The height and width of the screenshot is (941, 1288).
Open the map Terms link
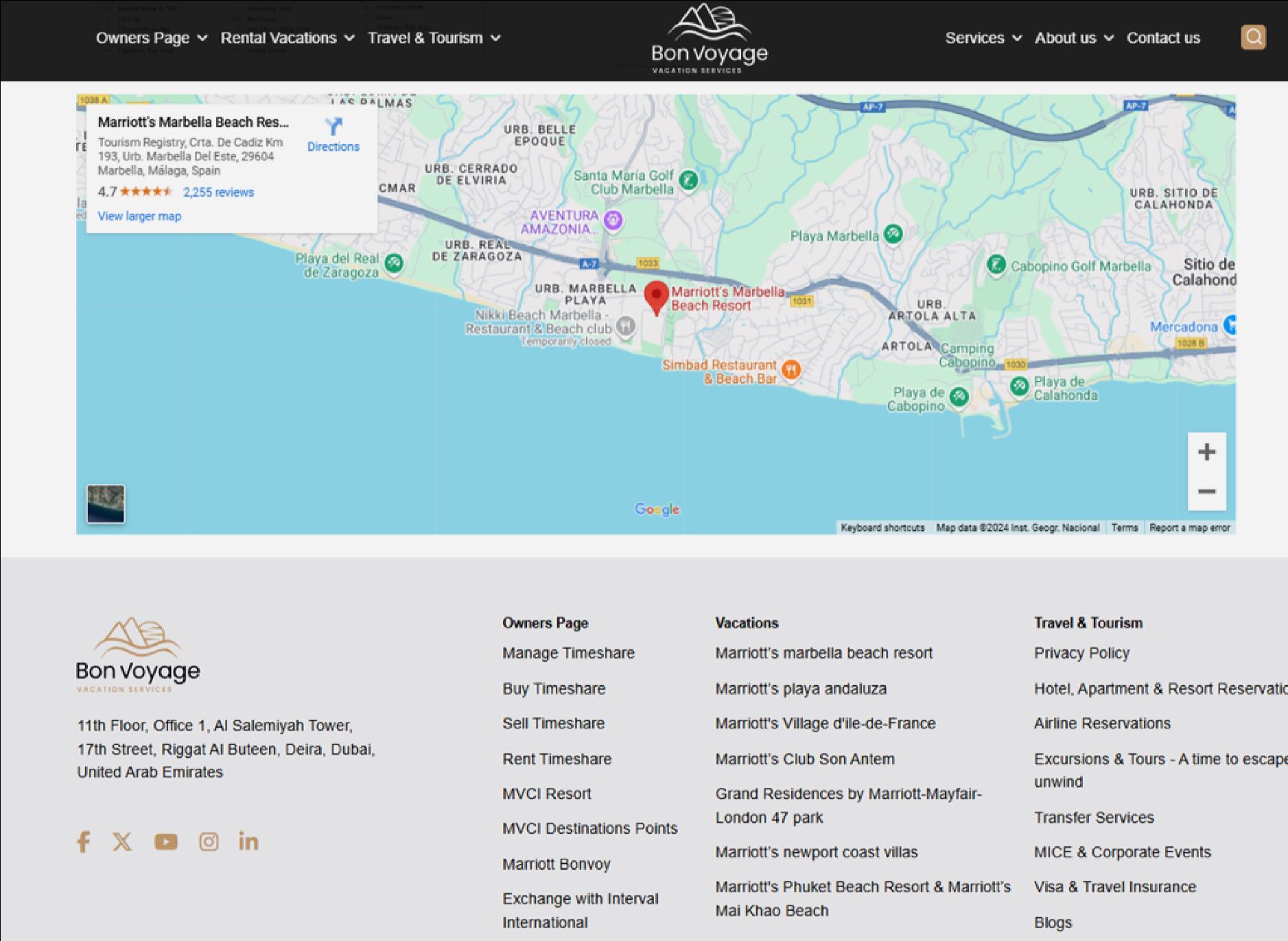pyautogui.click(x=1124, y=527)
